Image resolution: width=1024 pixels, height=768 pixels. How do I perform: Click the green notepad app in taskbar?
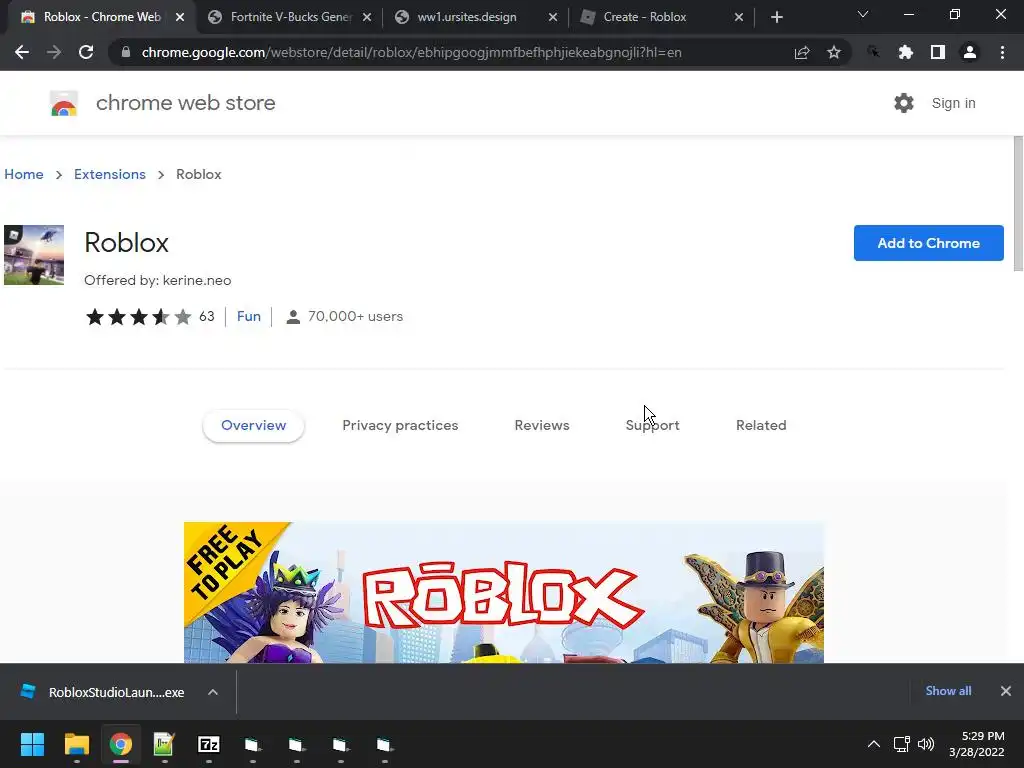(x=164, y=744)
